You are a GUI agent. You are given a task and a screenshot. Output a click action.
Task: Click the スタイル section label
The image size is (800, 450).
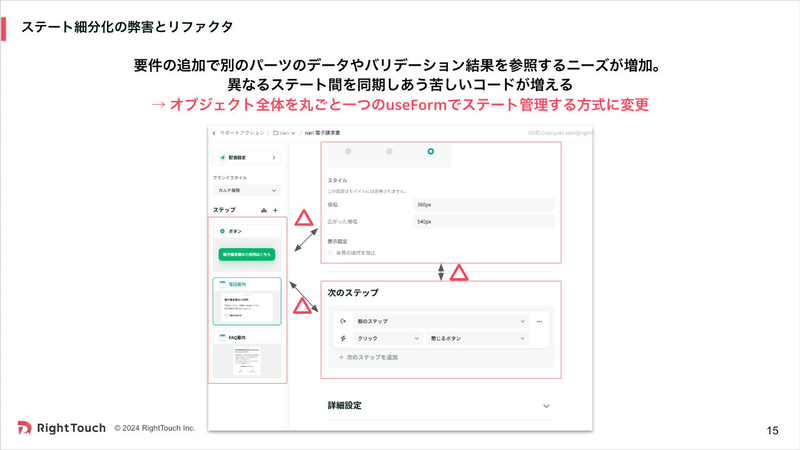click(337, 181)
